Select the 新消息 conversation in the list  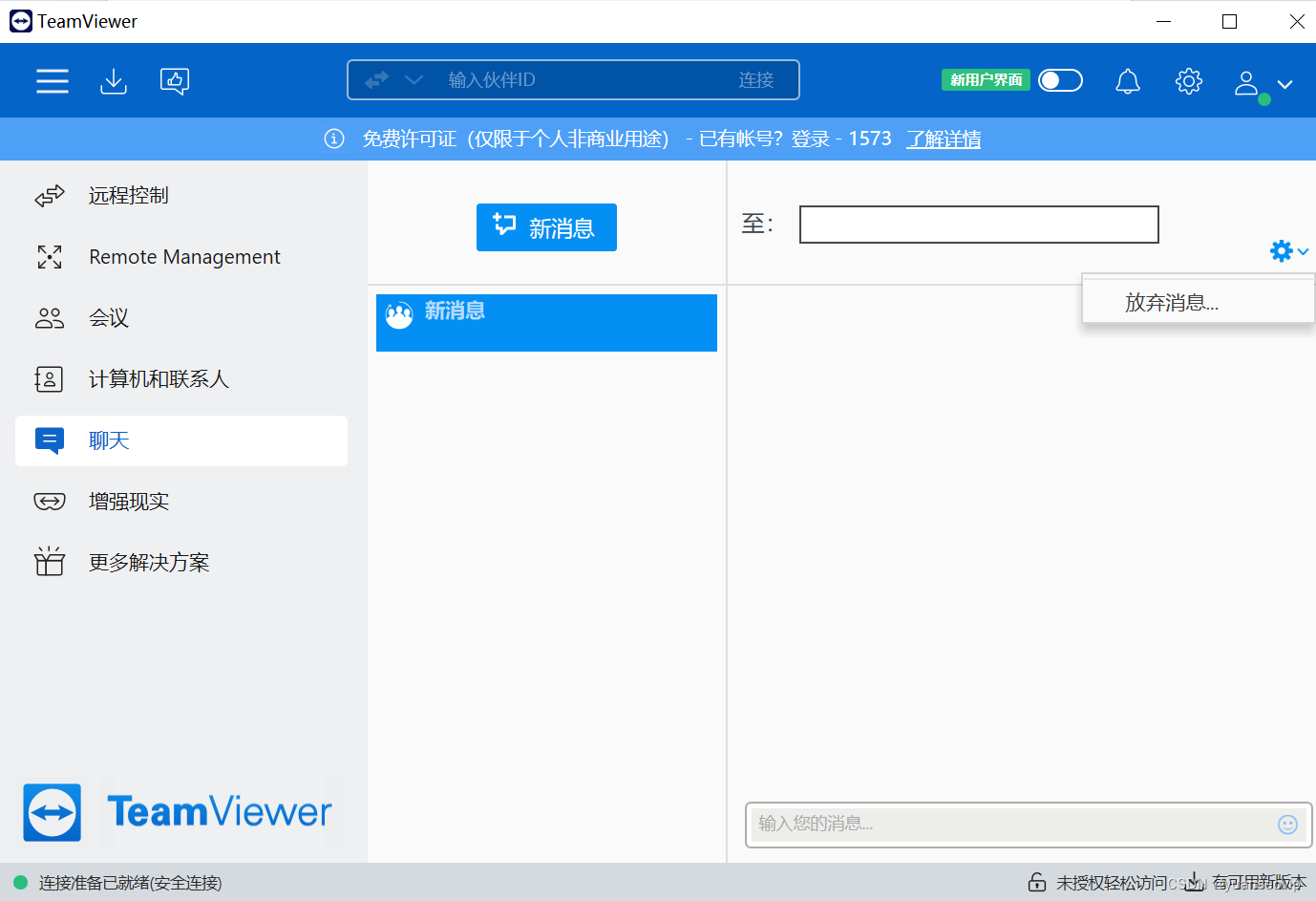click(x=546, y=323)
